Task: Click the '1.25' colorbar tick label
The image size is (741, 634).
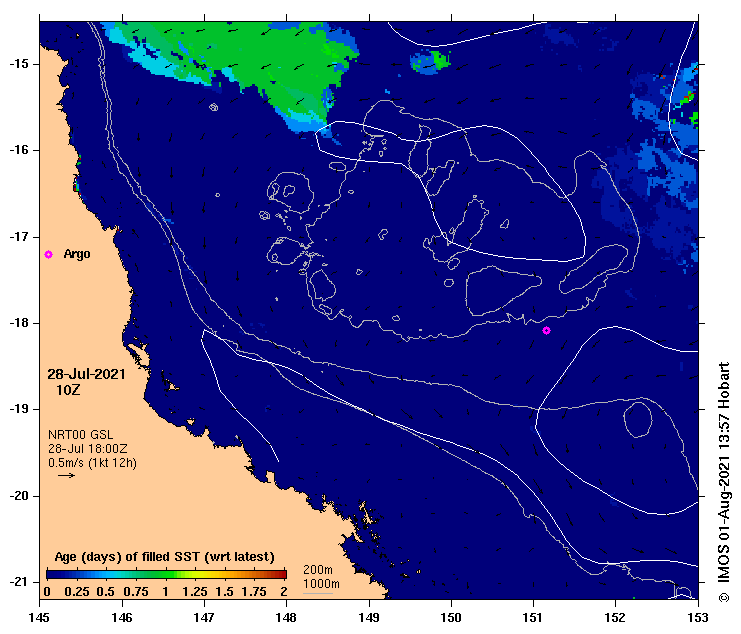Action: (x=195, y=591)
